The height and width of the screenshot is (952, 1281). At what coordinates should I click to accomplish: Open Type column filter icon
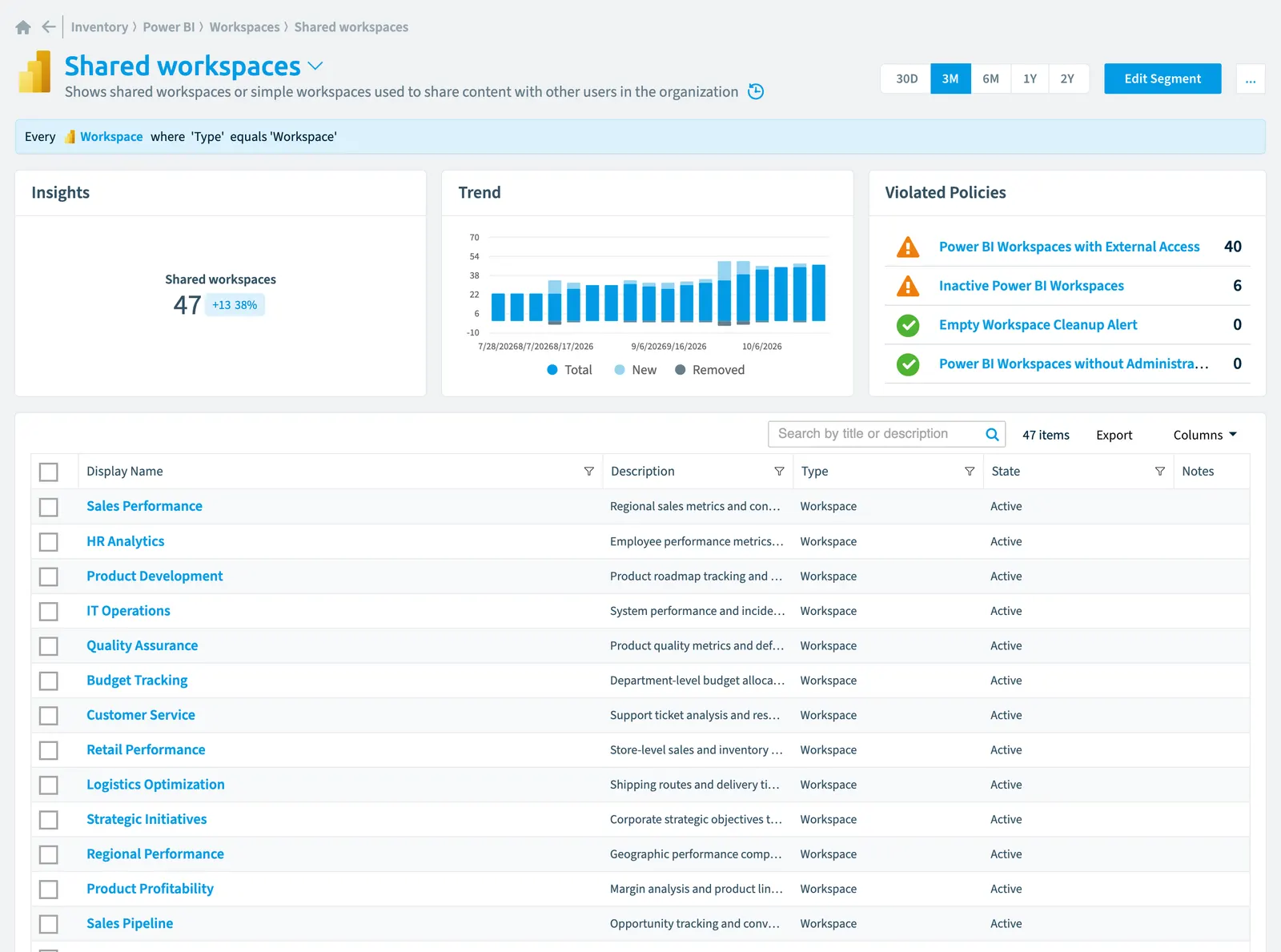click(x=970, y=472)
